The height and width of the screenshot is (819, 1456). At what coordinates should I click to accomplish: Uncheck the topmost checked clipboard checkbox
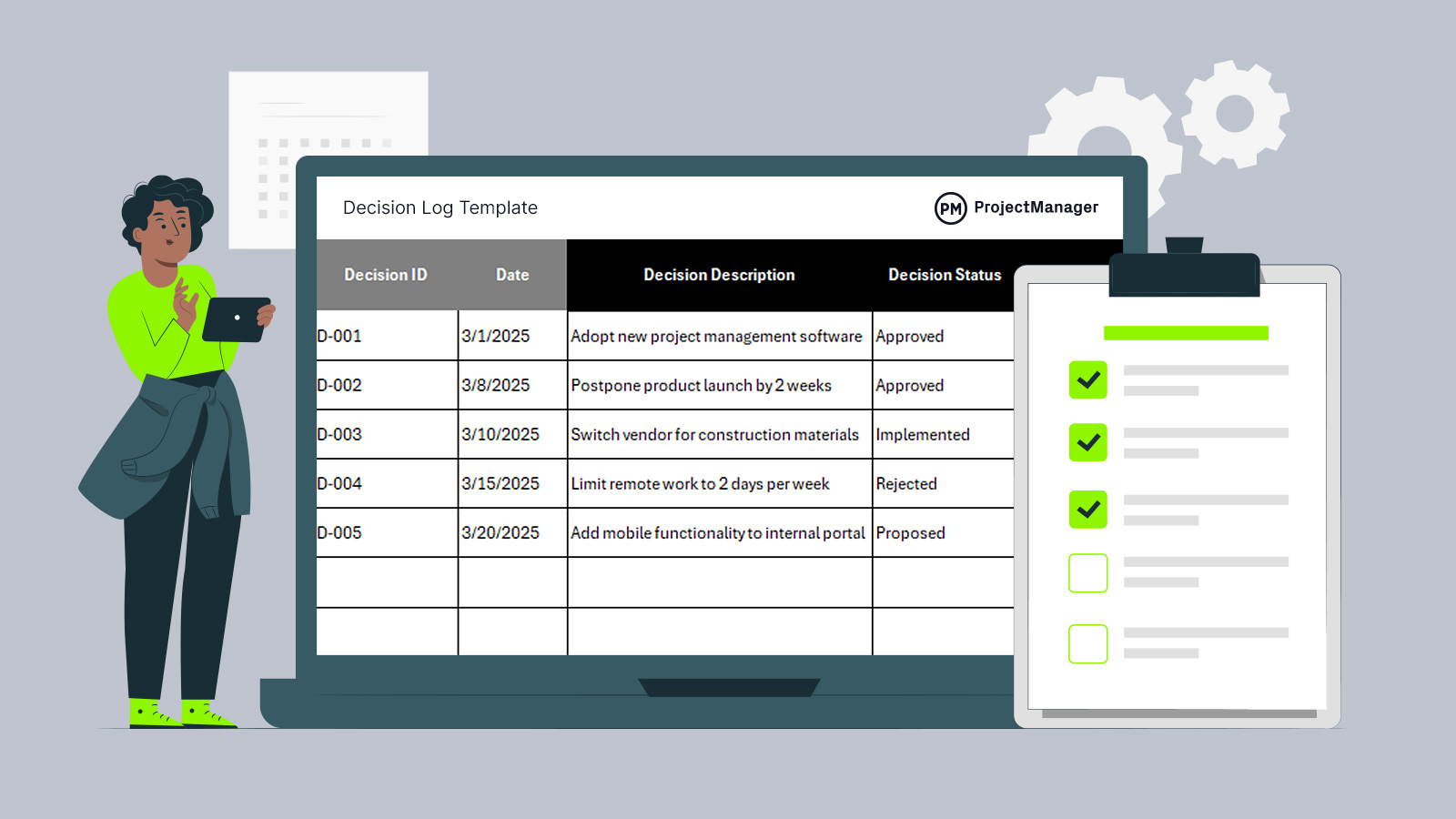1087,380
